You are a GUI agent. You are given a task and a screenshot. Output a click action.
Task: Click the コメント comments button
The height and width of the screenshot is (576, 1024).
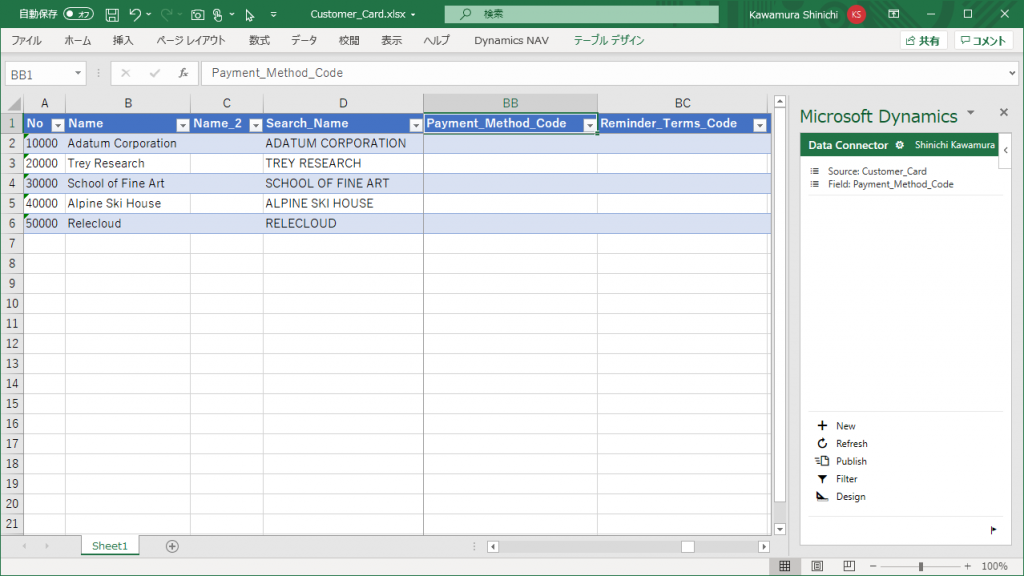[983, 40]
